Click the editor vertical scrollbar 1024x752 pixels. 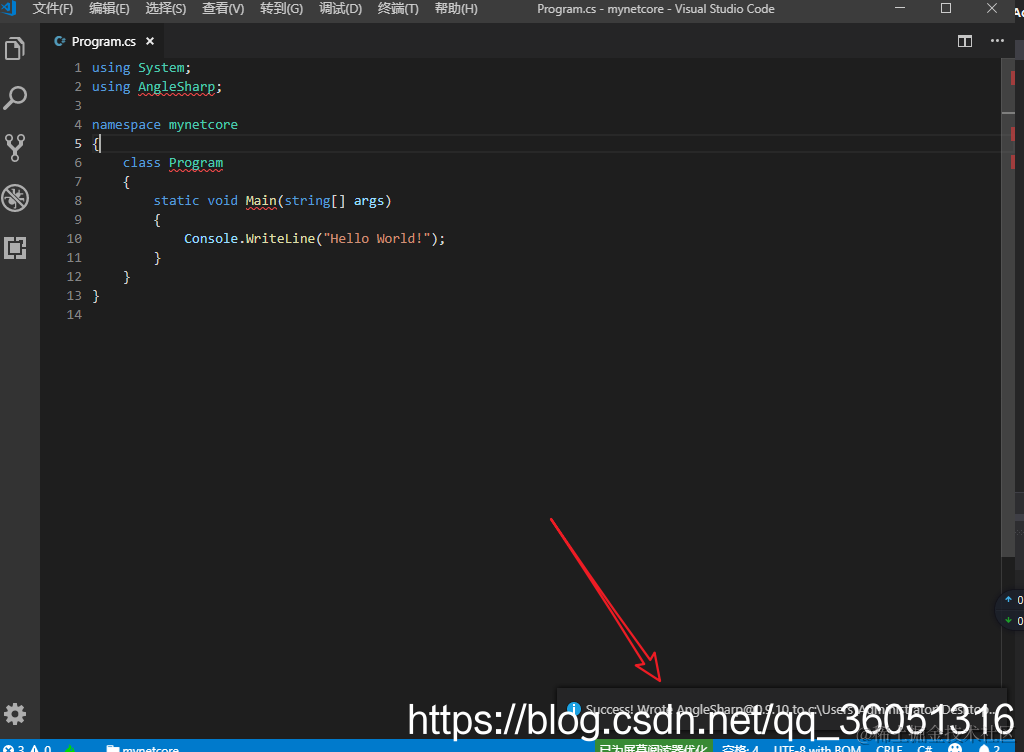click(1008, 307)
